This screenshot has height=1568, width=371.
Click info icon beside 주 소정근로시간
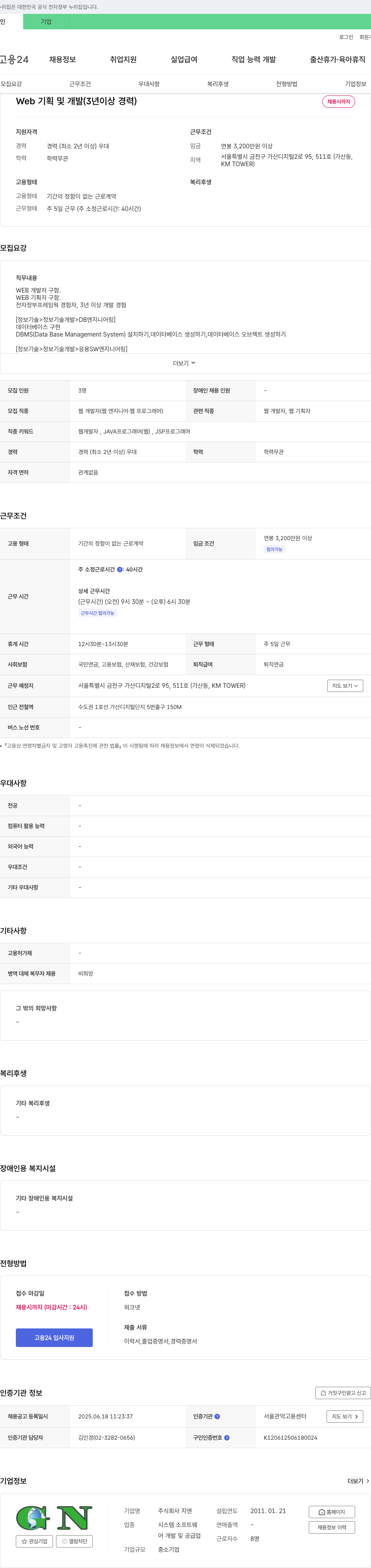(119, 570)
